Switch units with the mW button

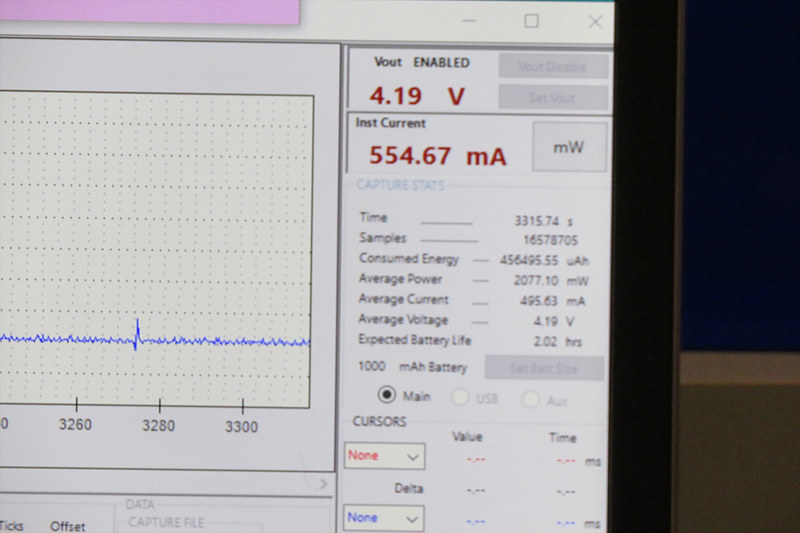[569, 147]
